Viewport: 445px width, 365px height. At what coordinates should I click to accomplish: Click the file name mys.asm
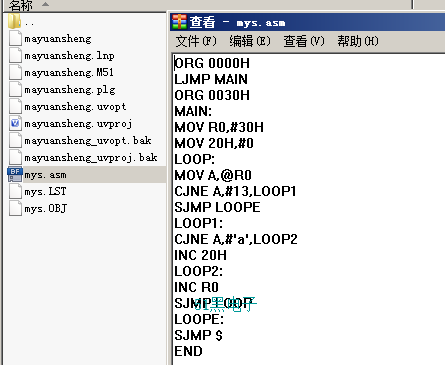pyautogui.click(x=45, y=175)
